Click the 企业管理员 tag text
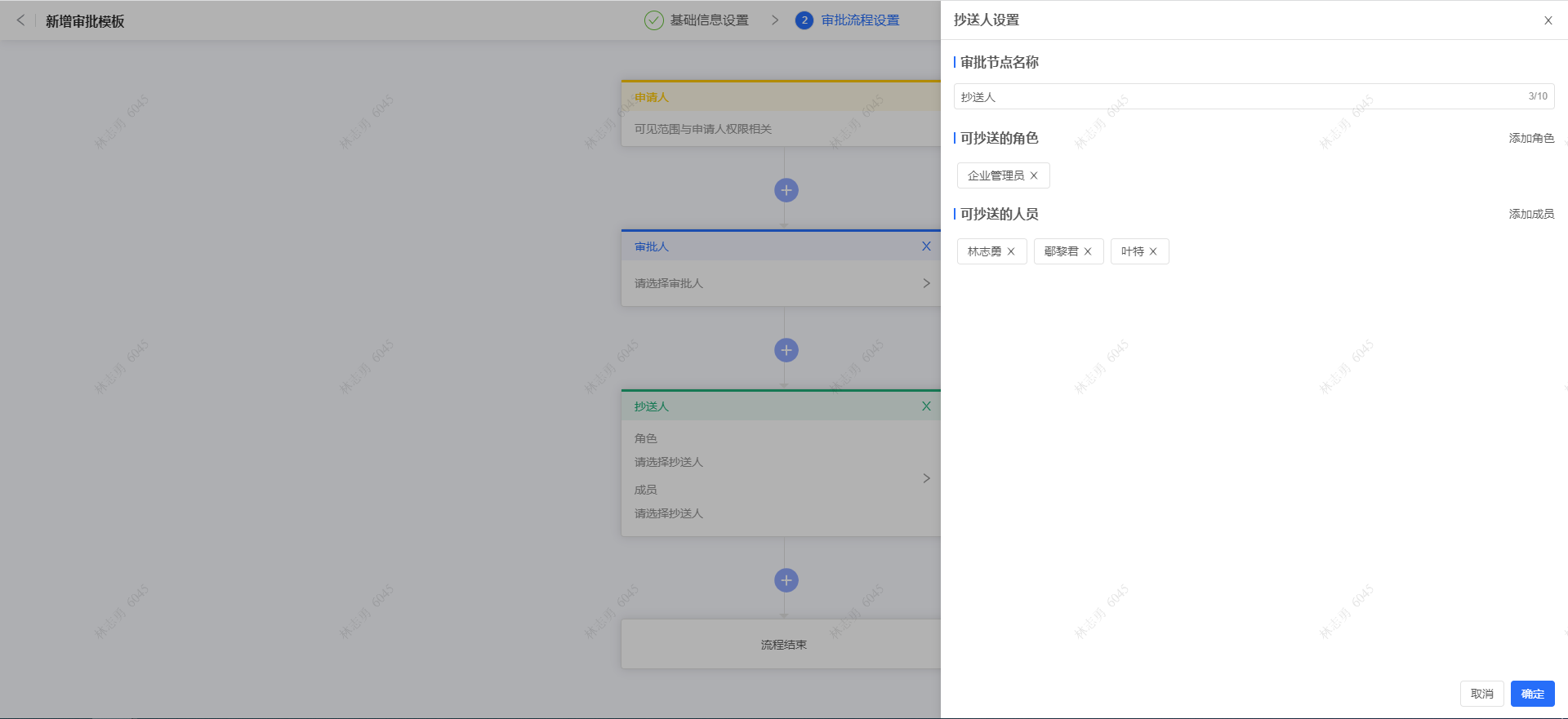This screenshot has height=719, width=1568. point(996,175)
